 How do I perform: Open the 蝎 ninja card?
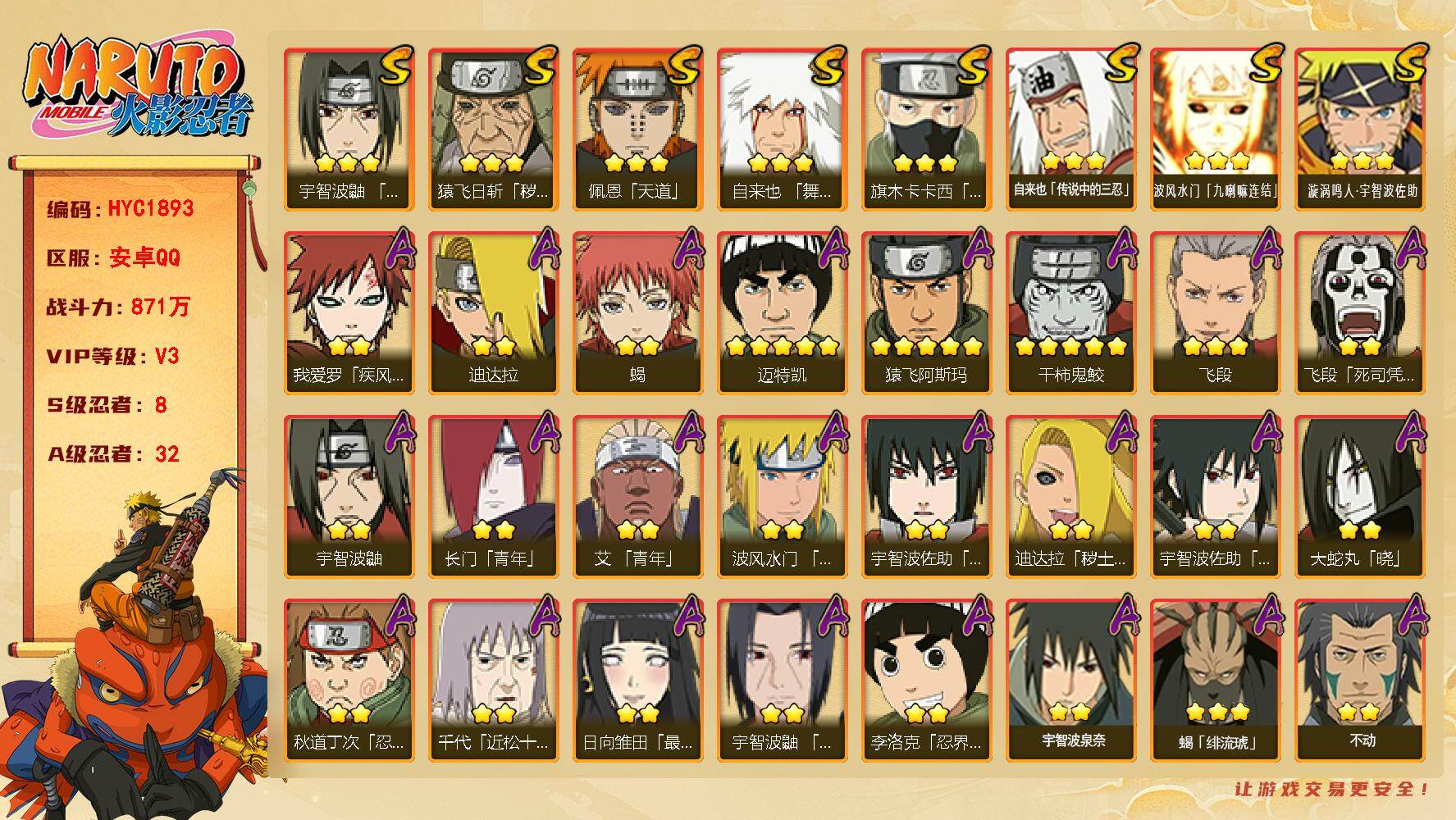coord(637,313)
